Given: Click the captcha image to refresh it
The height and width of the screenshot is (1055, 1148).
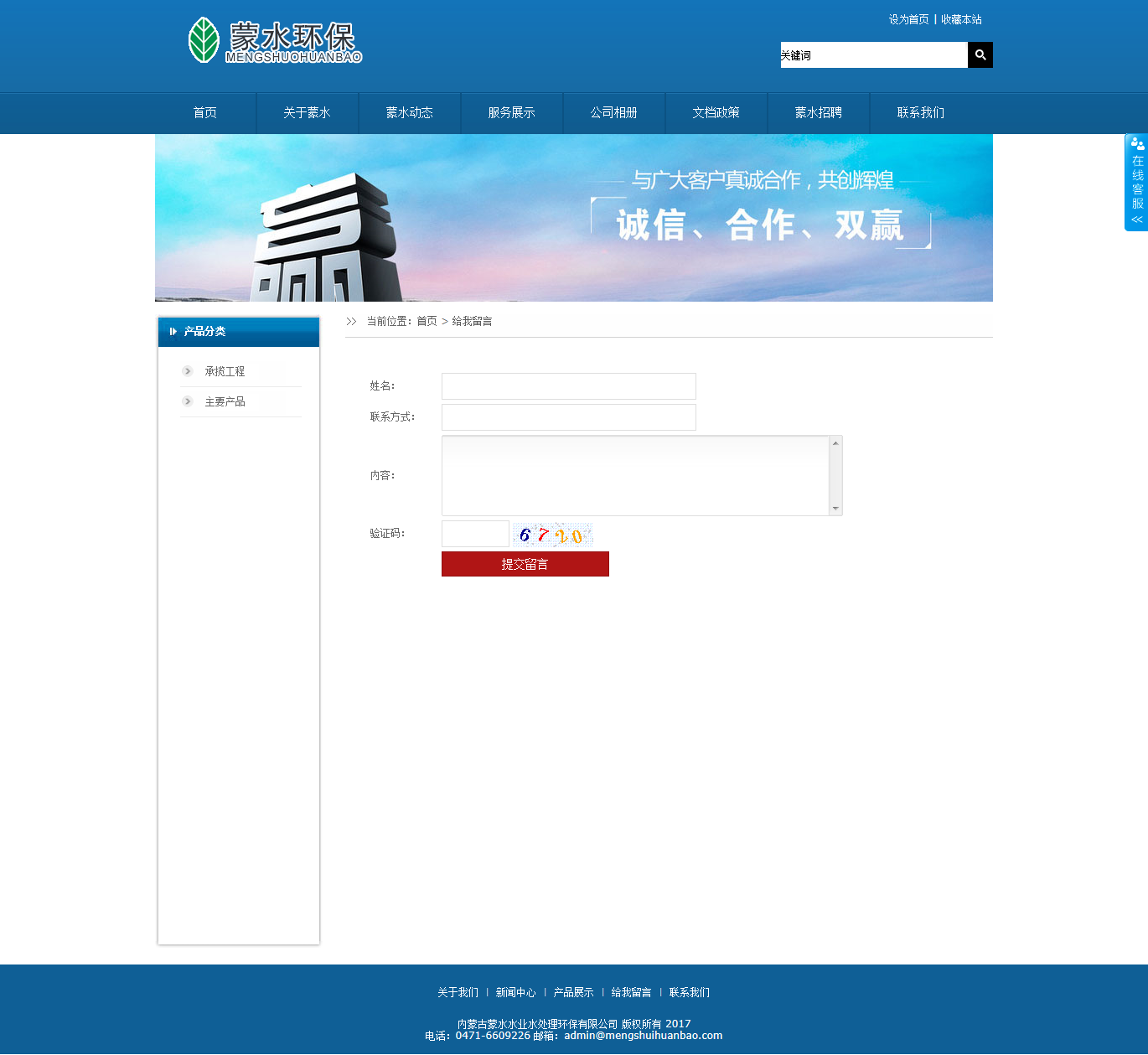Looking at the screenshot, I should [x=552, y=535].
